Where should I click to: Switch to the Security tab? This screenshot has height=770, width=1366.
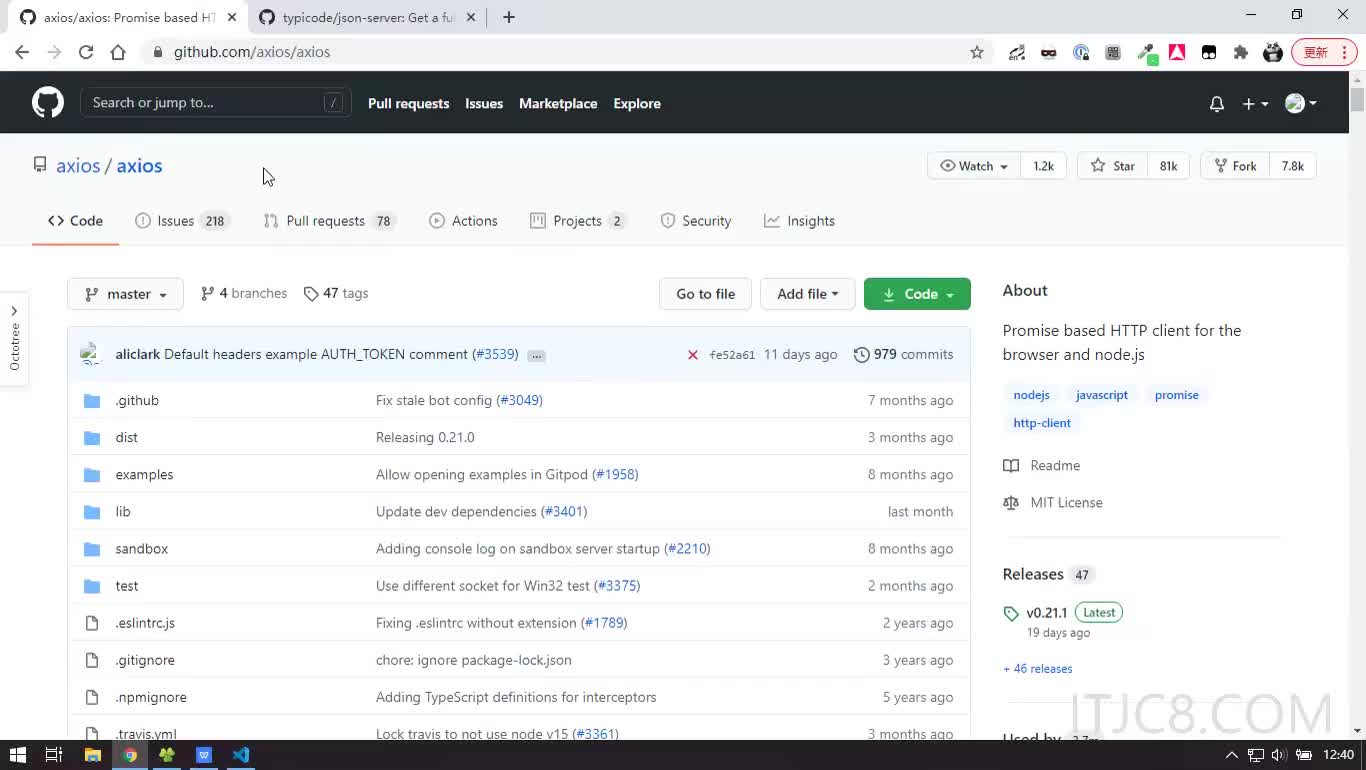point(696,221)
